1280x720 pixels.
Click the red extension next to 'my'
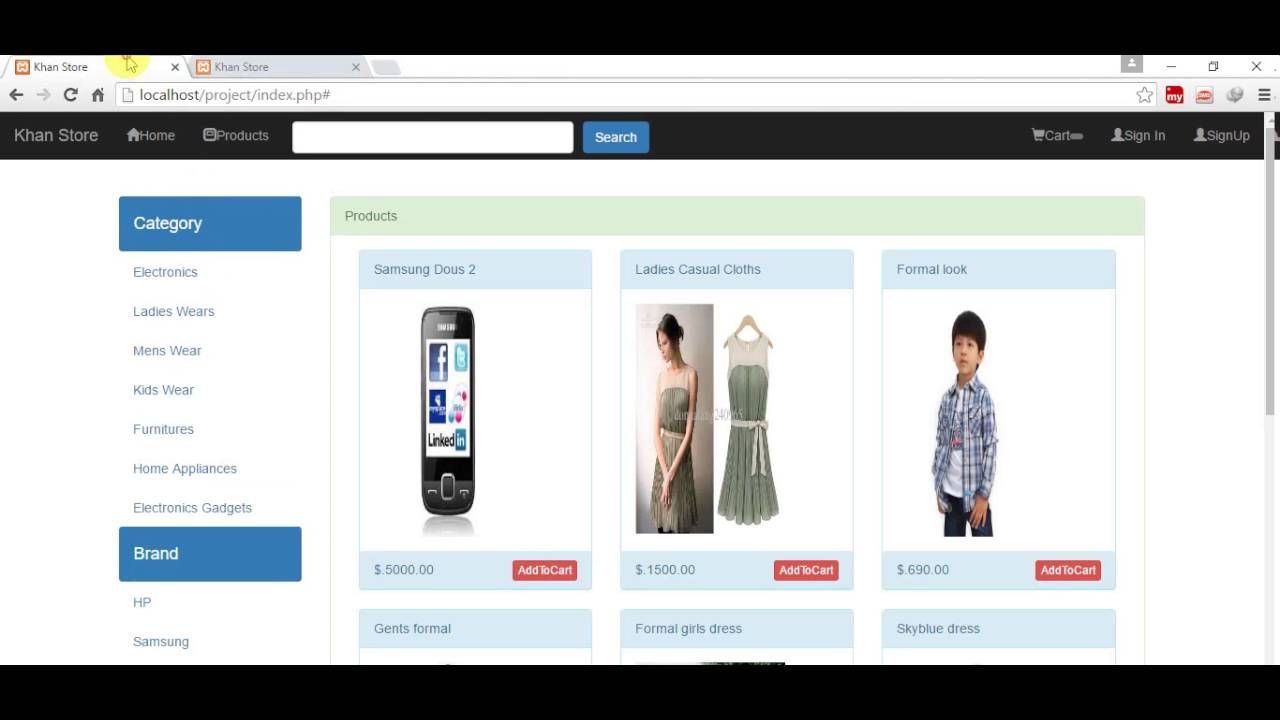pyautogui.click(x=1205, y=95)
